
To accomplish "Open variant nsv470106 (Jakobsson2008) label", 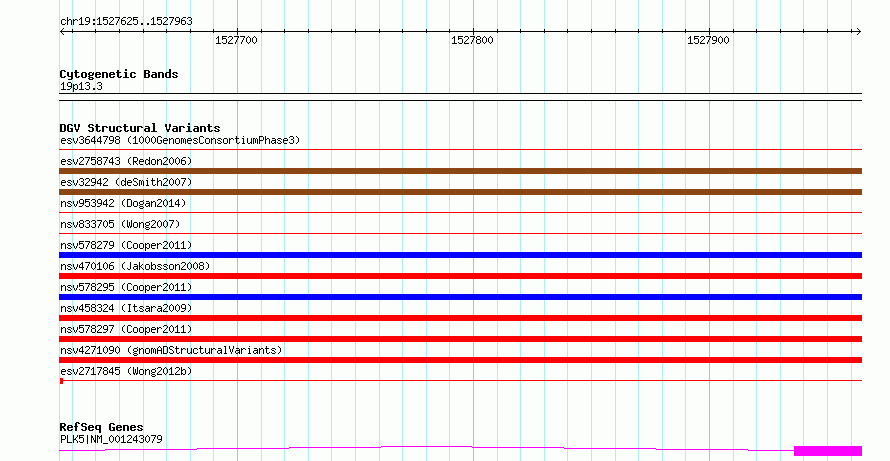I will click(135, 266).
